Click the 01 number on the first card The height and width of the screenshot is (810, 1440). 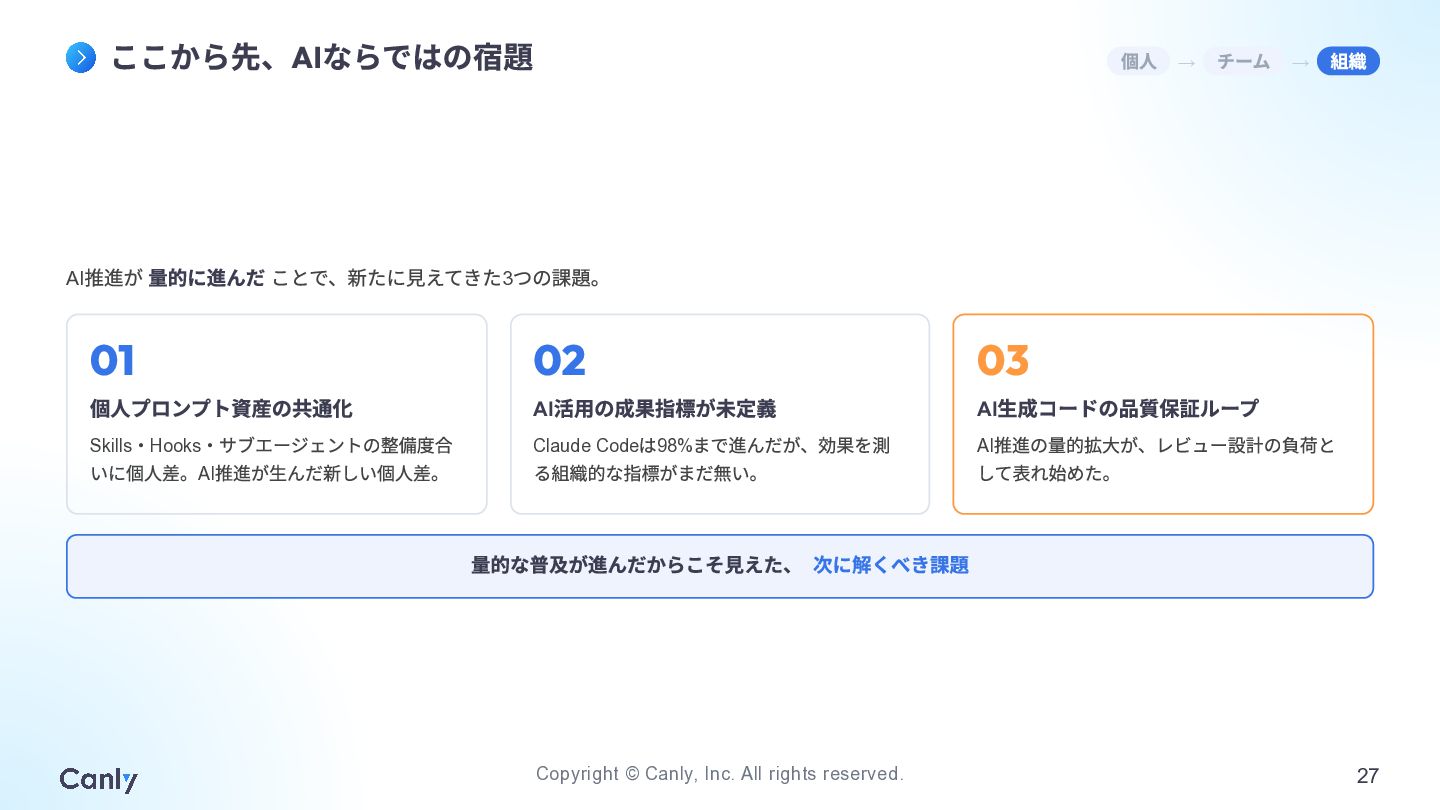pyautogui.click(x=112, y=361)
